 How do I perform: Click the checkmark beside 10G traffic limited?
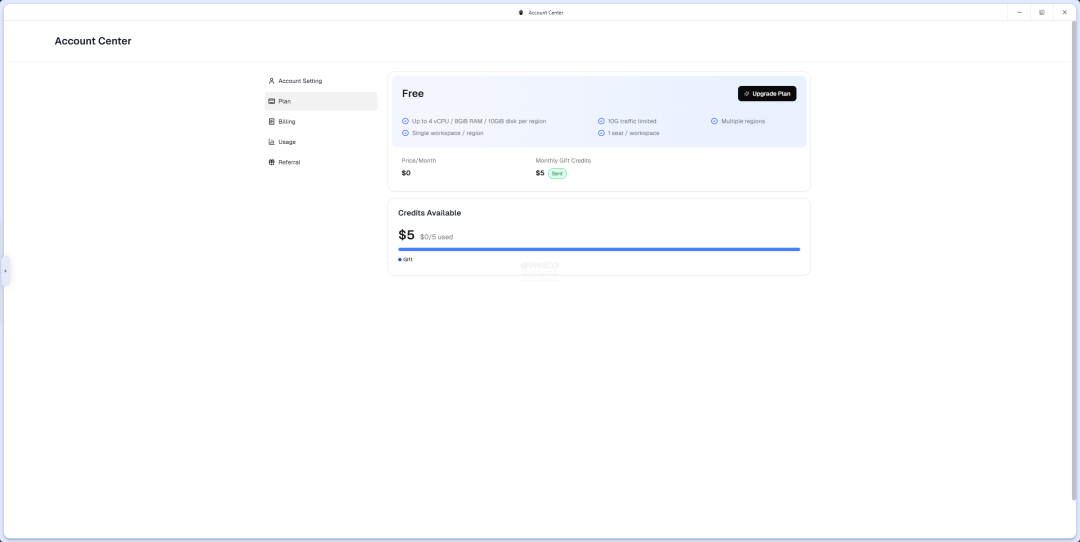tap(601, 121)
